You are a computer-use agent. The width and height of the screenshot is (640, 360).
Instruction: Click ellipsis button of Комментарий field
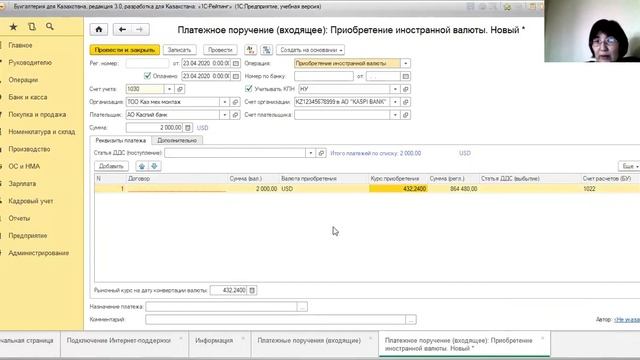411,320
